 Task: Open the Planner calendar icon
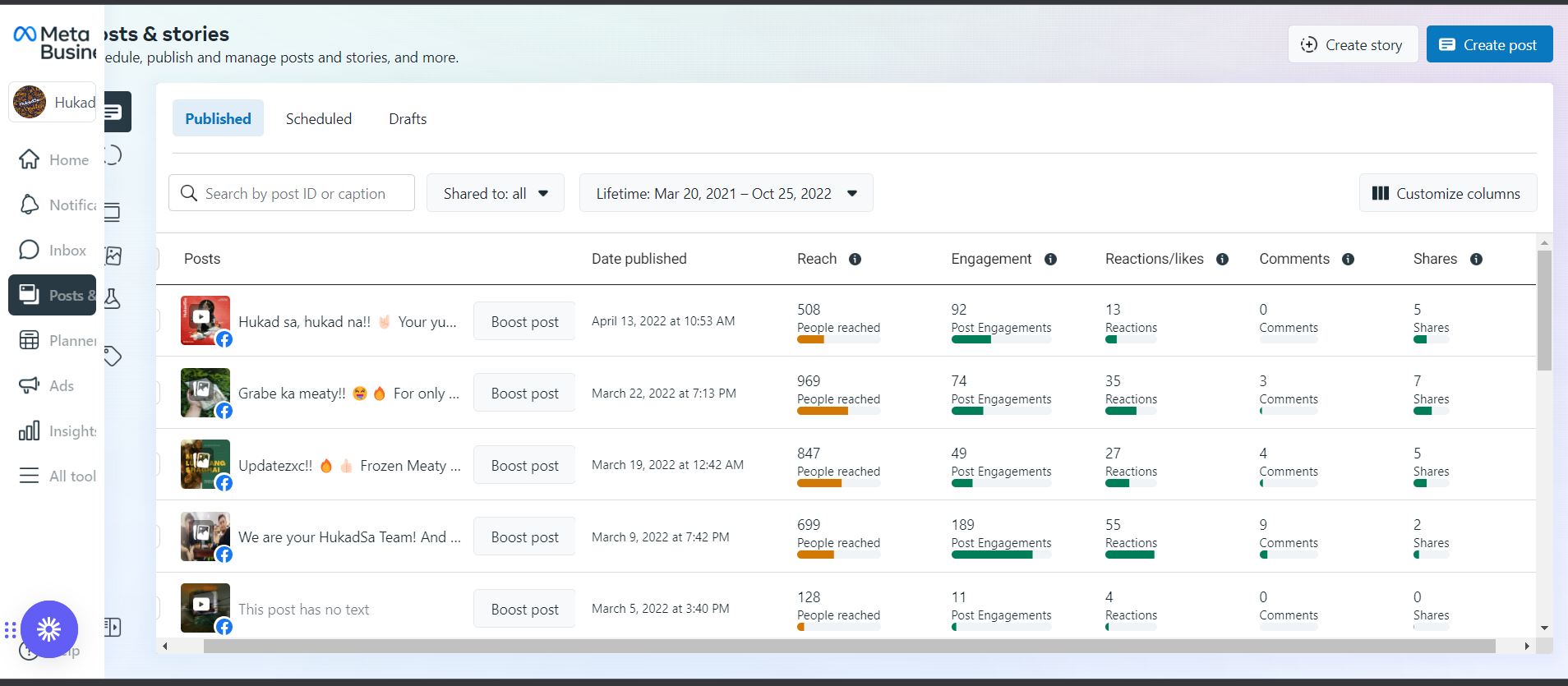[30, 340]
